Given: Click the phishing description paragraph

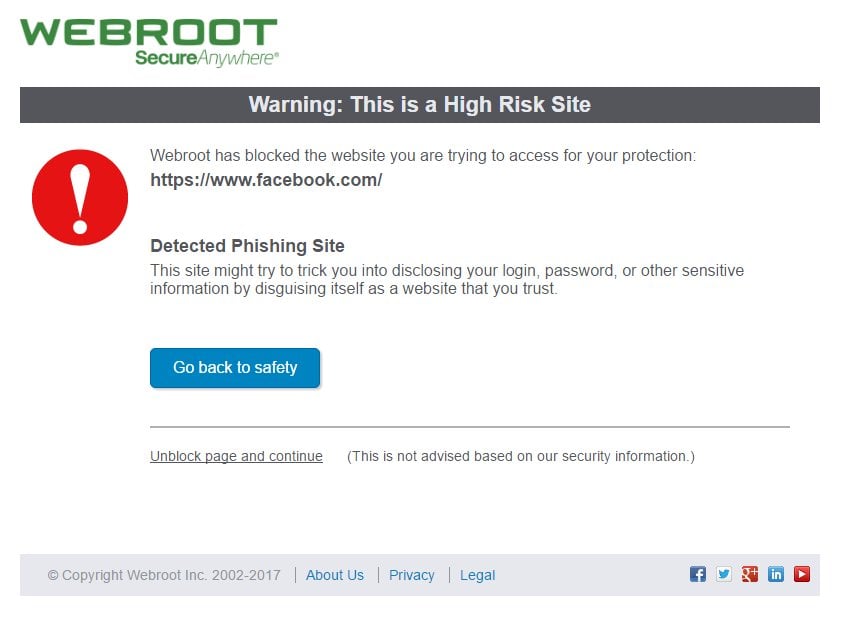Looking at the screenshot, I should (447, 279).
